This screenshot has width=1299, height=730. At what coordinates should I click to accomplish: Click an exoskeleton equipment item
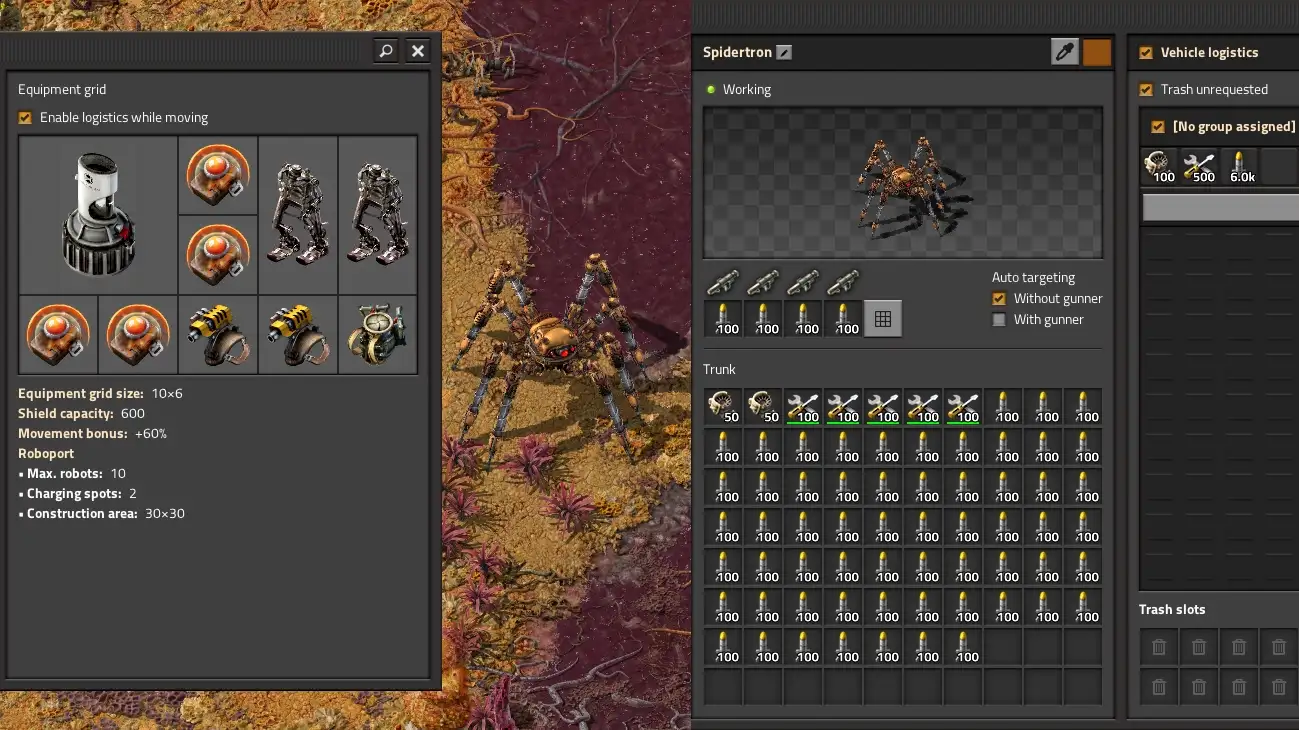pos(297,214)
